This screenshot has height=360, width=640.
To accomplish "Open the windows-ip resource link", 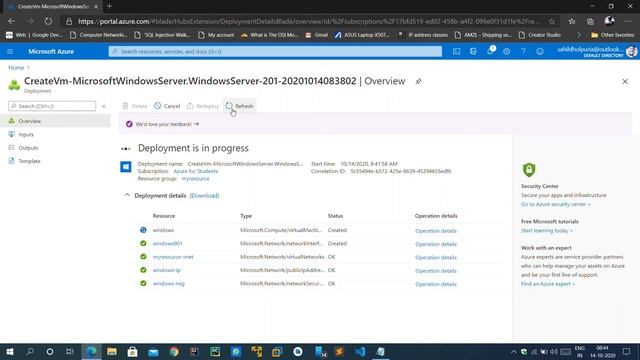I will tap(167, 270).
